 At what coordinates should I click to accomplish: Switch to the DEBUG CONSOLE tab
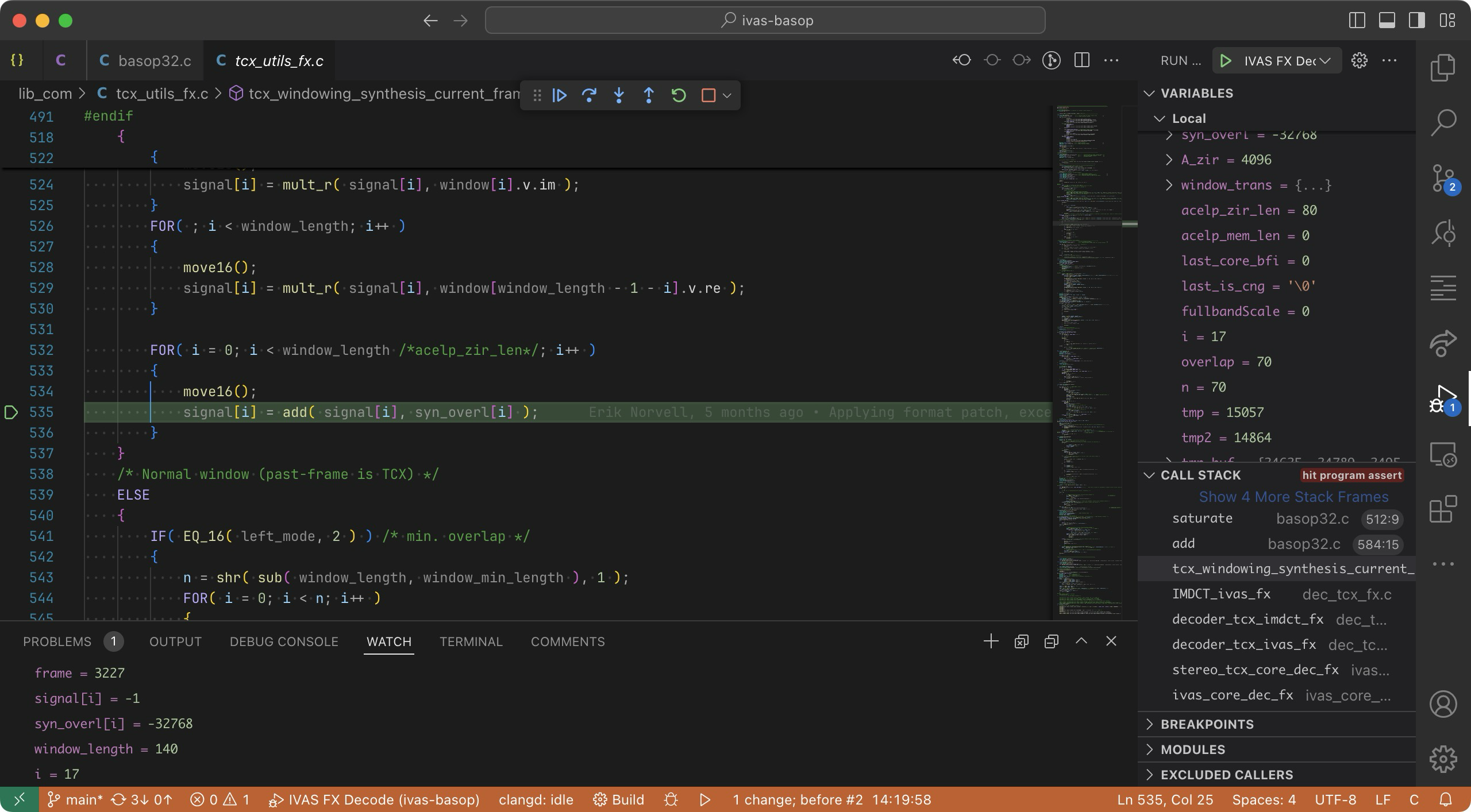pyautogui.click(x=284, y=641)
